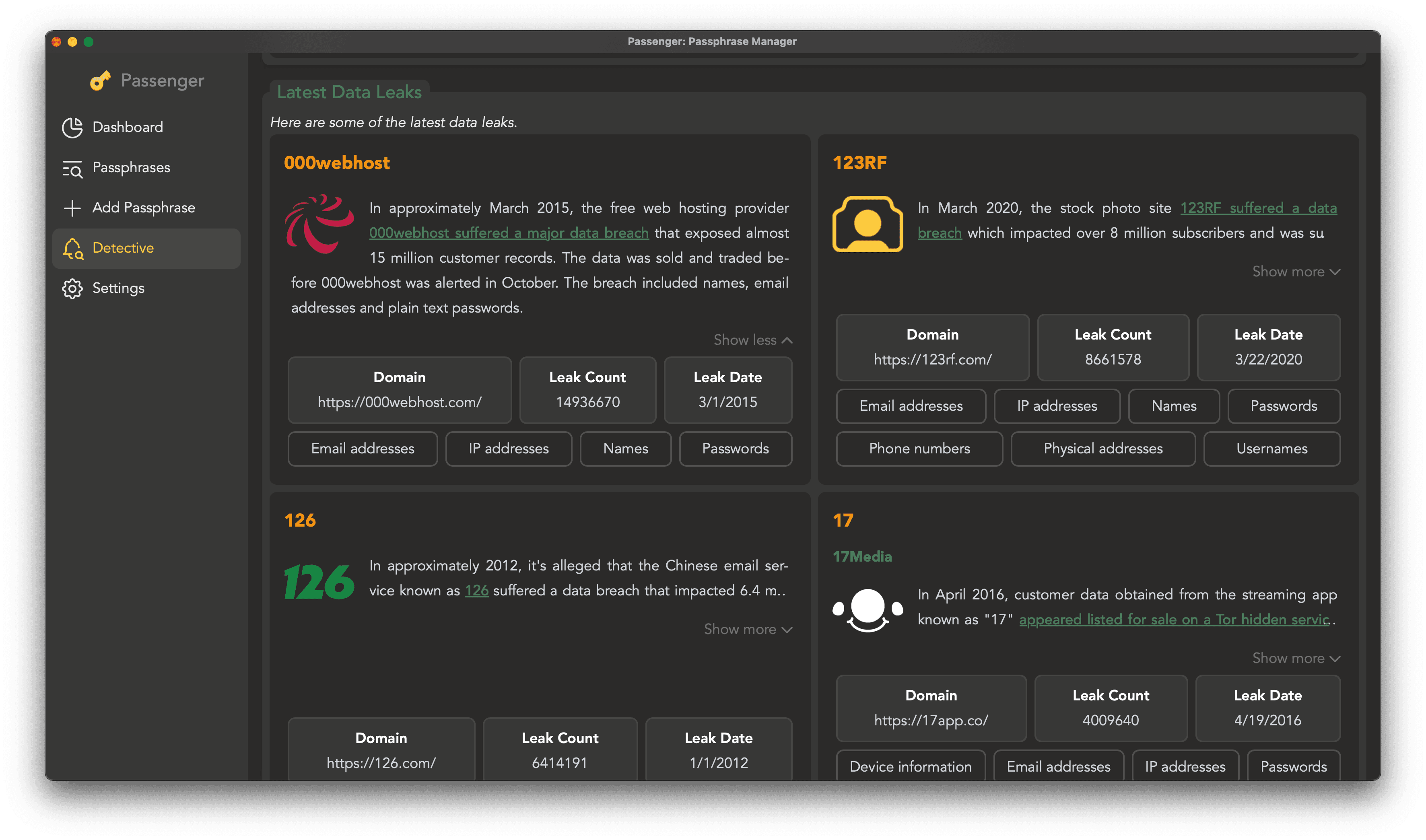Click the Phone numbers tag
The image size is (1426, 840).
pyautogui.click(x=919, y=449)
